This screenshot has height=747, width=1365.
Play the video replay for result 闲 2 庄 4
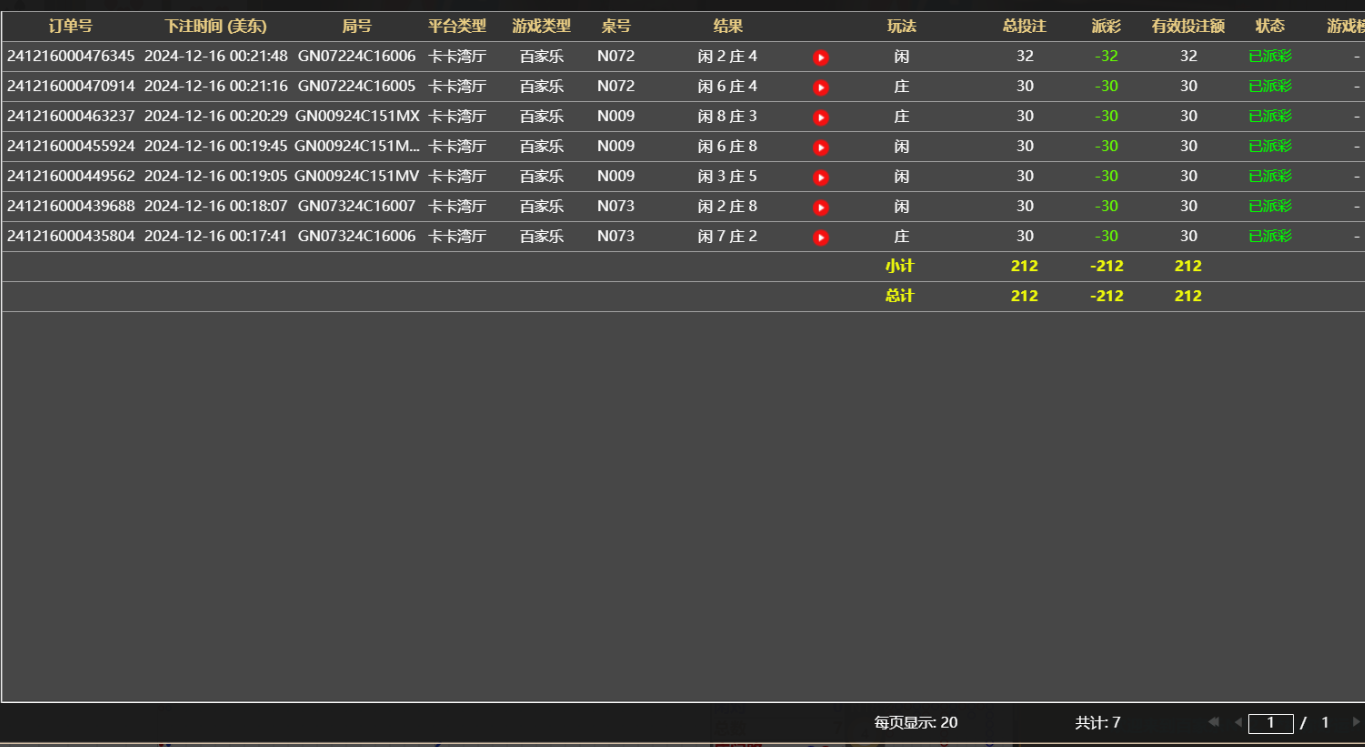pyautogui.click(x=820, y=56)
